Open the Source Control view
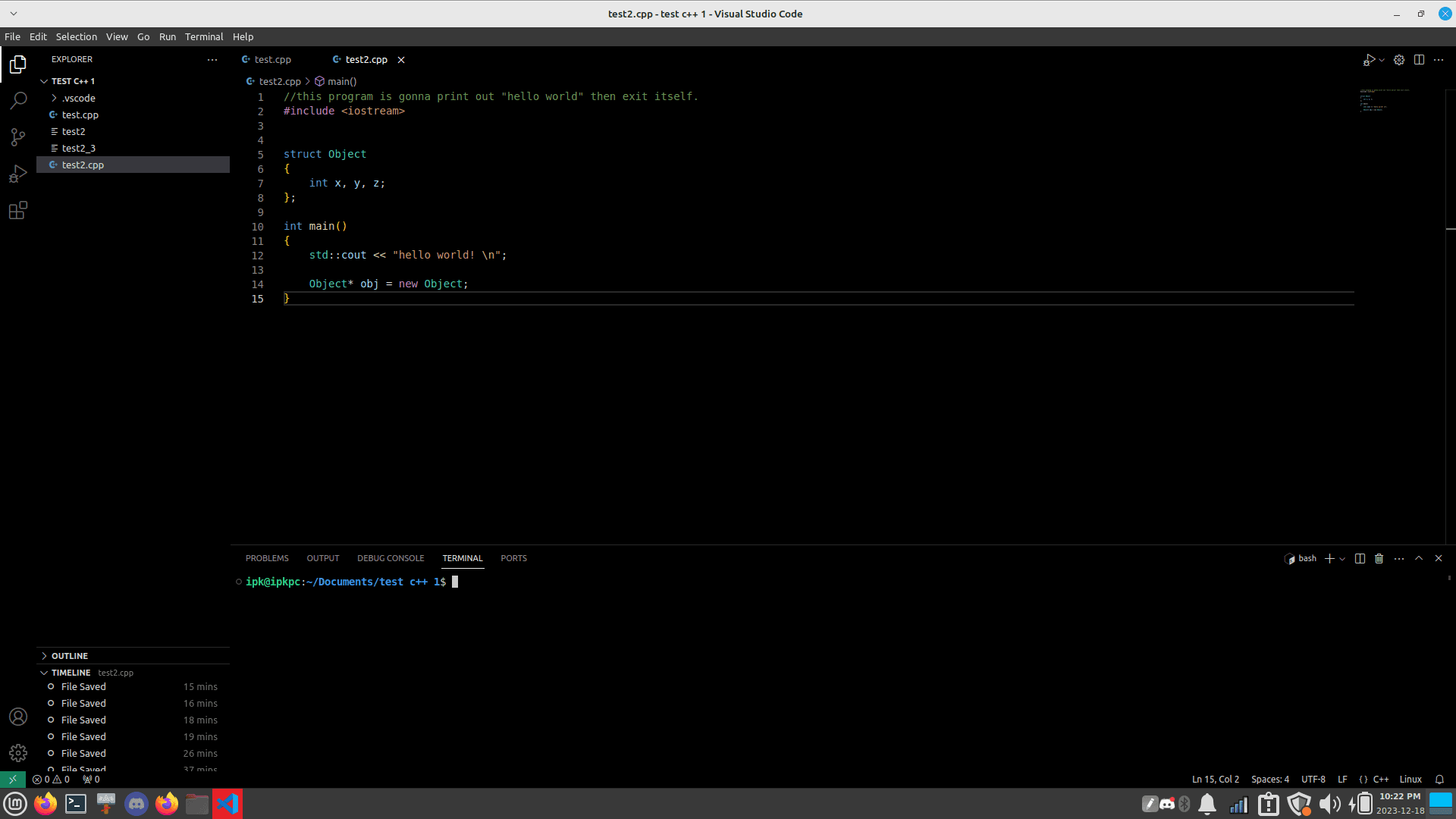The width and height of the screenshot is (1456, 819). coord(18,136)
